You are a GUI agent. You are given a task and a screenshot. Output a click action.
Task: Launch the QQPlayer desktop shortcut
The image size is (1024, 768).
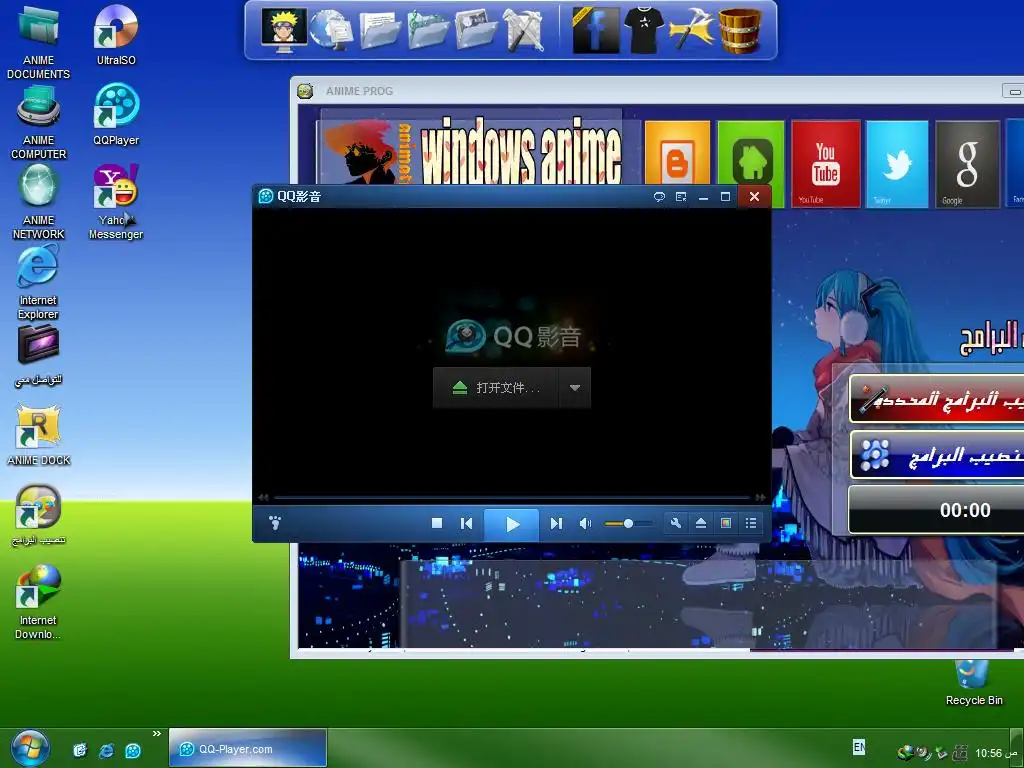point(116,114)
